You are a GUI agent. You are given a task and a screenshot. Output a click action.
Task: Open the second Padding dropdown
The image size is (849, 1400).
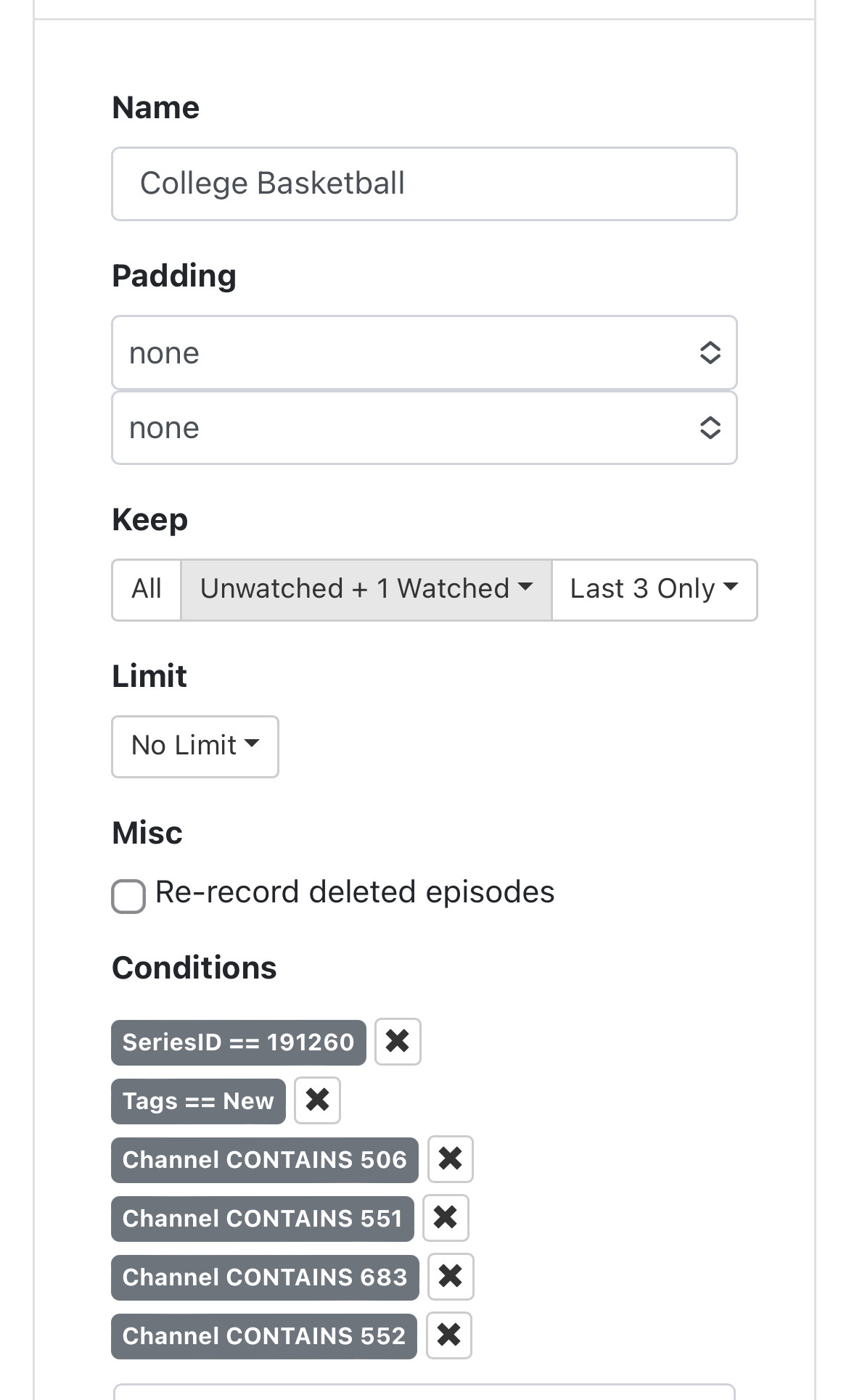point(424,428)
